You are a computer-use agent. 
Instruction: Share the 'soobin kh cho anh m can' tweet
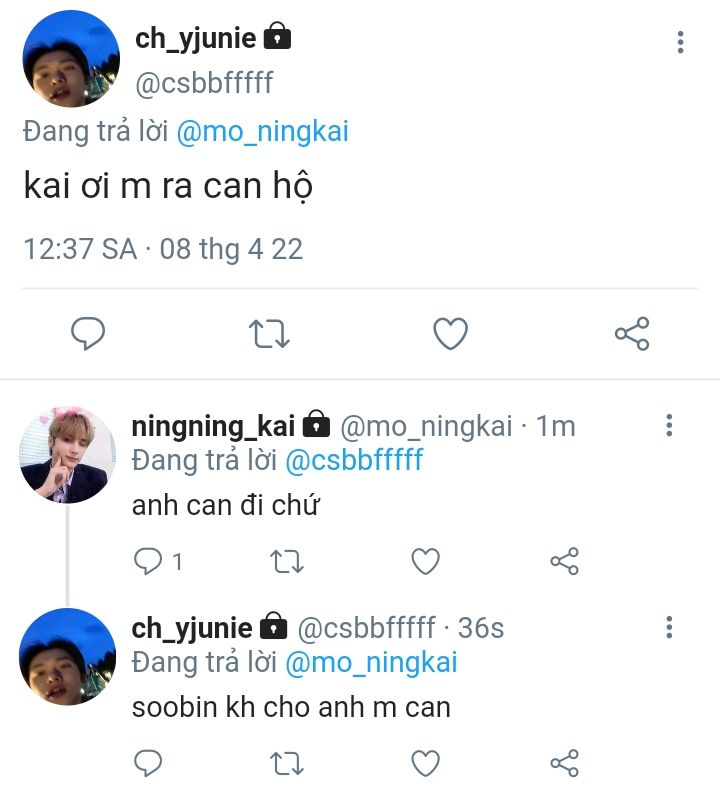[565, 764]
